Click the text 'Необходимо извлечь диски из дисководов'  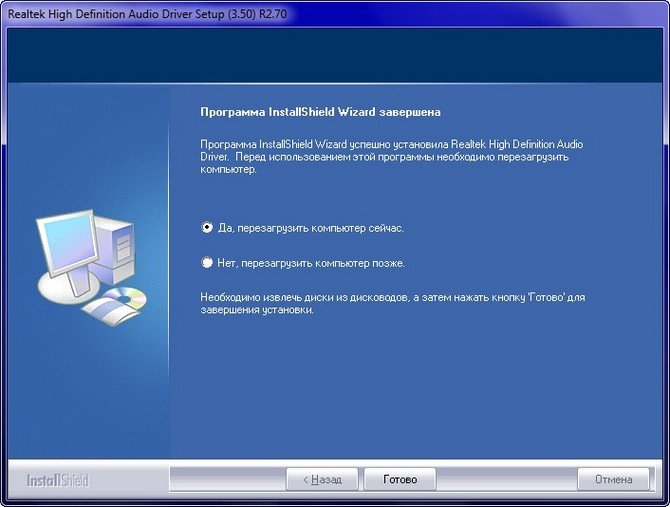pos(303,297)
